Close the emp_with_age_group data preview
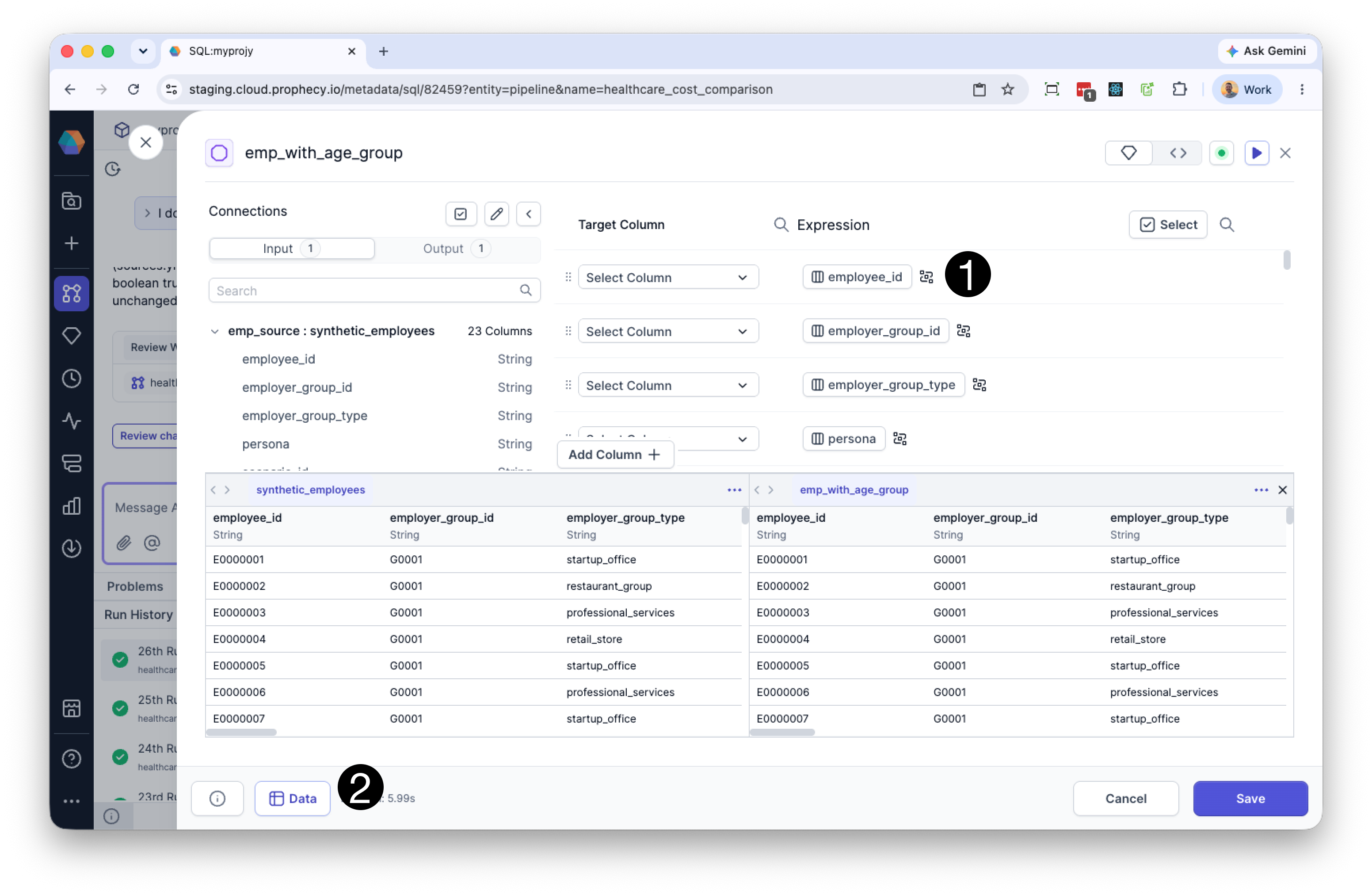This screenshot has width=1372, height=895. pos(1282,490)
